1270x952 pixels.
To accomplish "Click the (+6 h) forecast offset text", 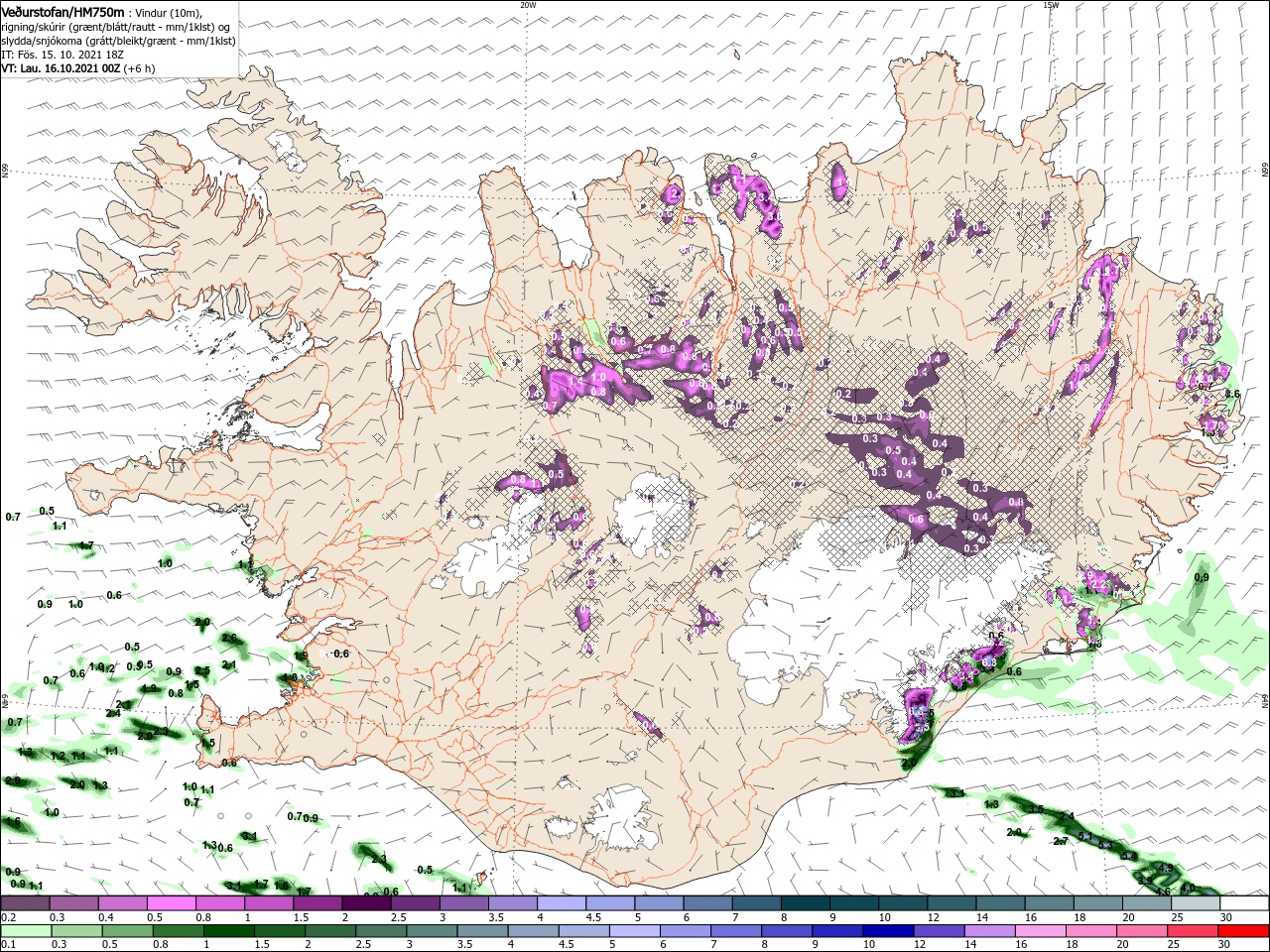I will point(139,68).
